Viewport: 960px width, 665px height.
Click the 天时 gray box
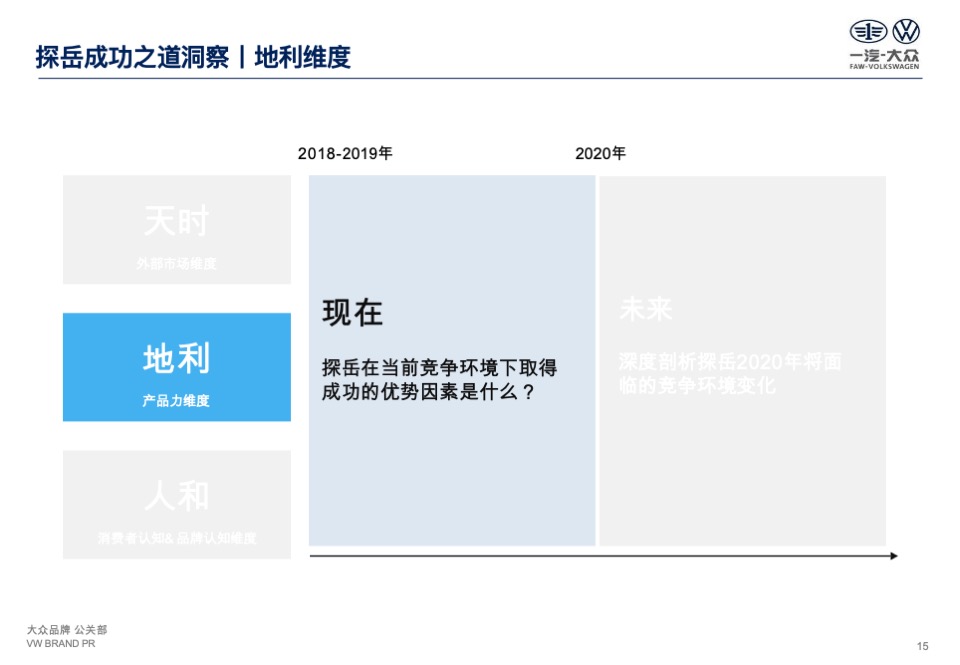coord(177,228)
